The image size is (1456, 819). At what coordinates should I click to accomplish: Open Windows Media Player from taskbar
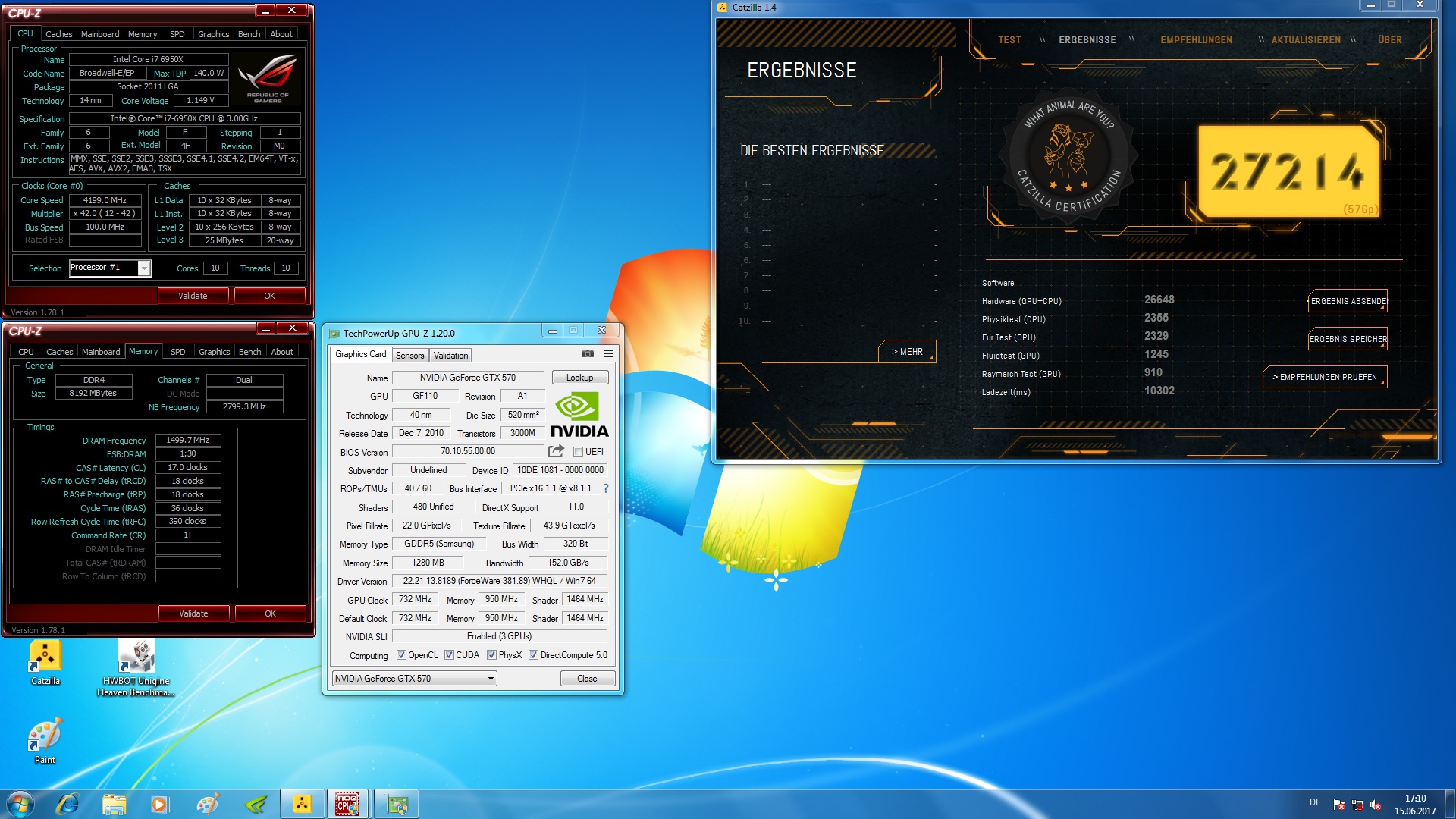tap(160, 804)
